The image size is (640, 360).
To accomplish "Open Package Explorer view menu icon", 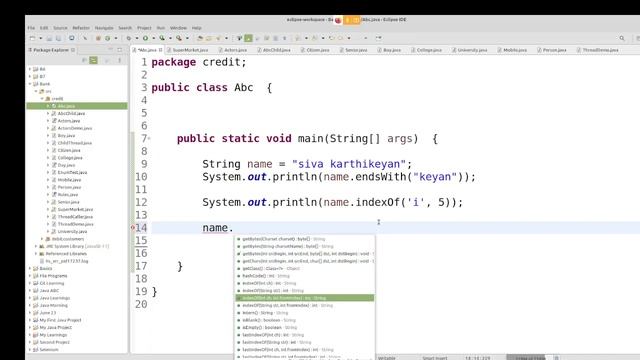I will pyautogui.click(x=120, y=60).
